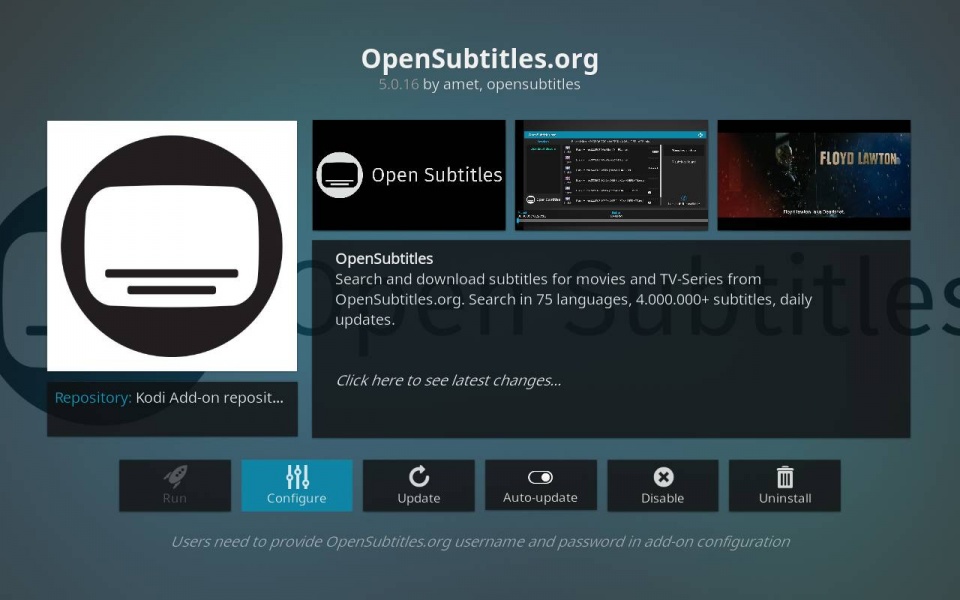Click the Floyd Lawton movie screenshot

[x=813, y=175]
